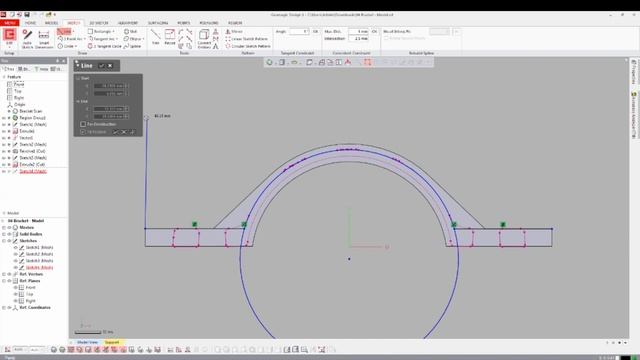640x360 pixels.
Task: Accept the Line command with checkmark
Action: point(101,66)
